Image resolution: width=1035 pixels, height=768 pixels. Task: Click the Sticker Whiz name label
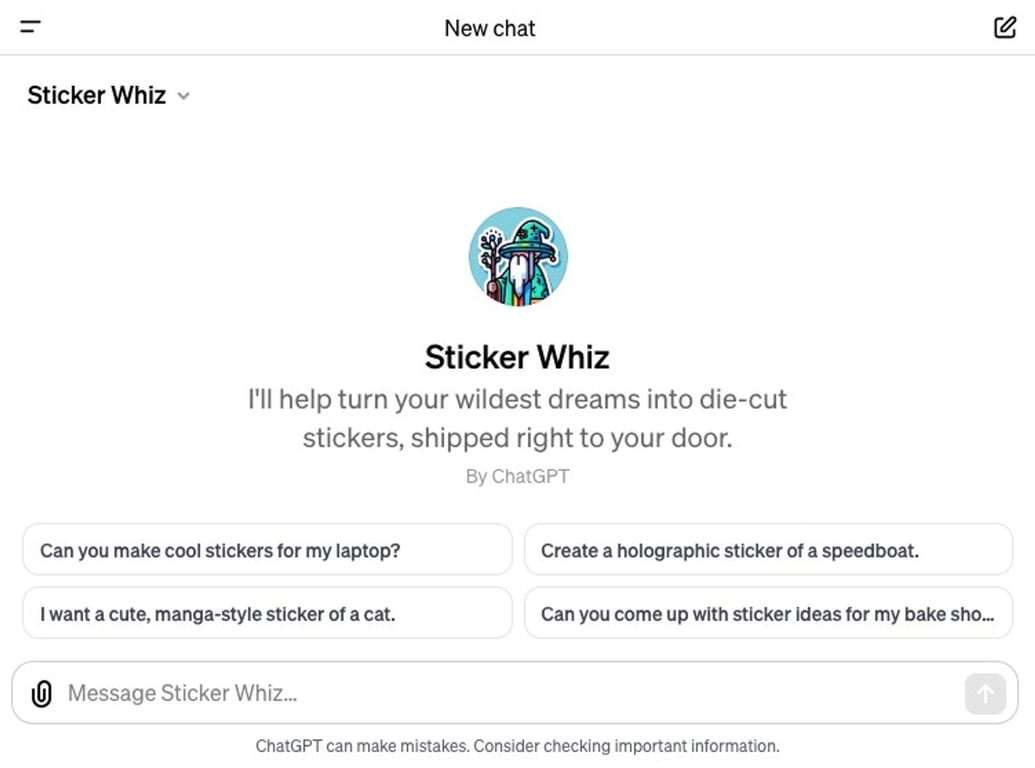[96, 95]
